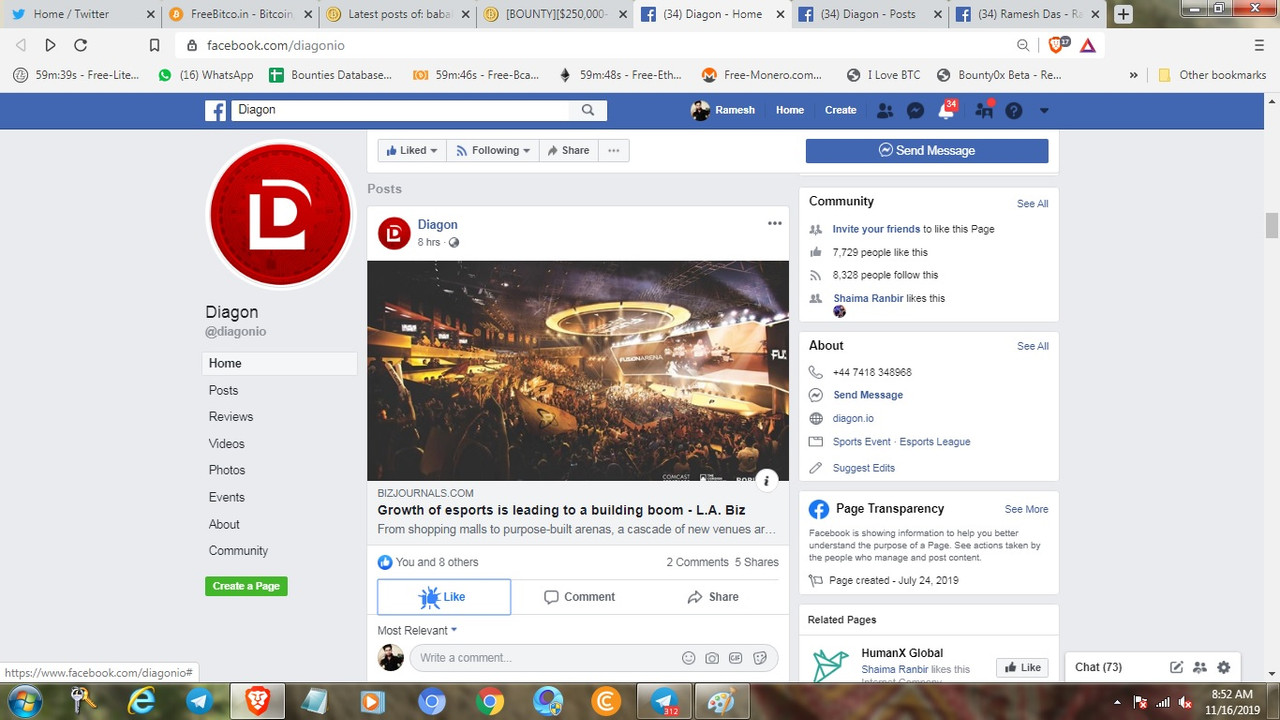Toggle Like on the esports post
Image resolution: width=1280 pixels, height=720 pixels.
click(x=444, y=597)
